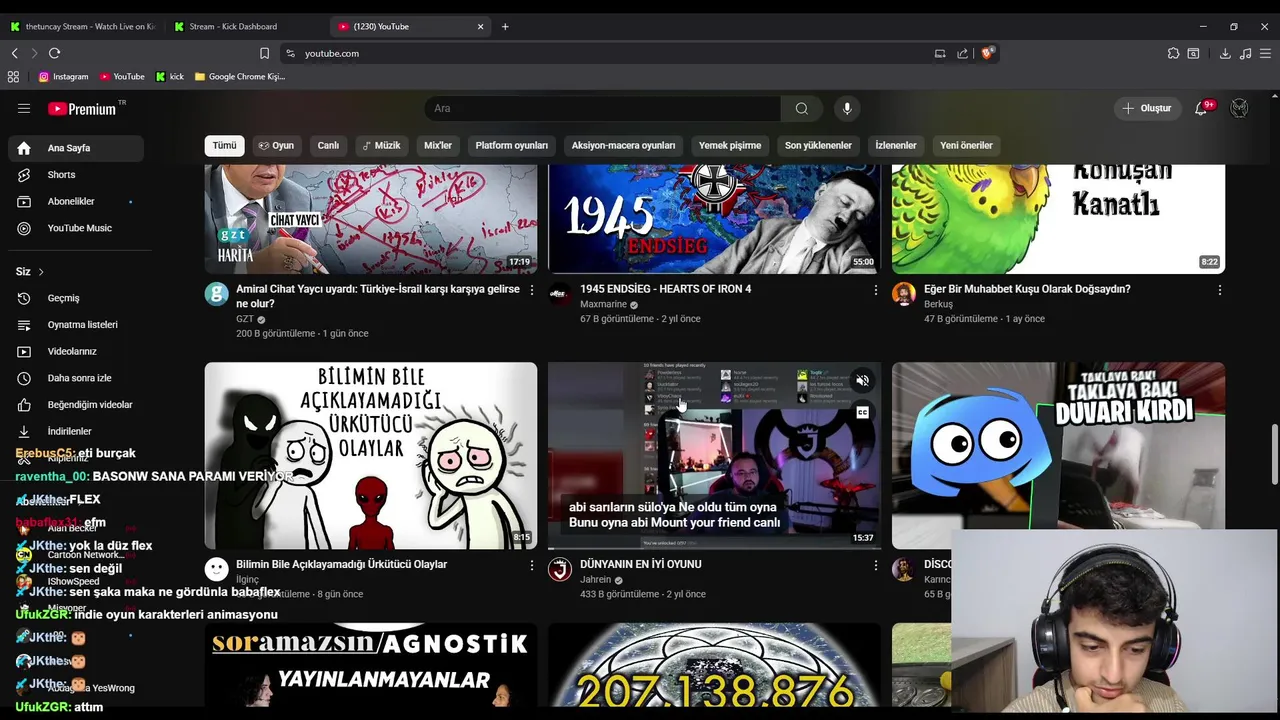Open Ana Sayfa in sidebar
The height and width of the screenshot is (720, 1280).
[x=76, y=148]
